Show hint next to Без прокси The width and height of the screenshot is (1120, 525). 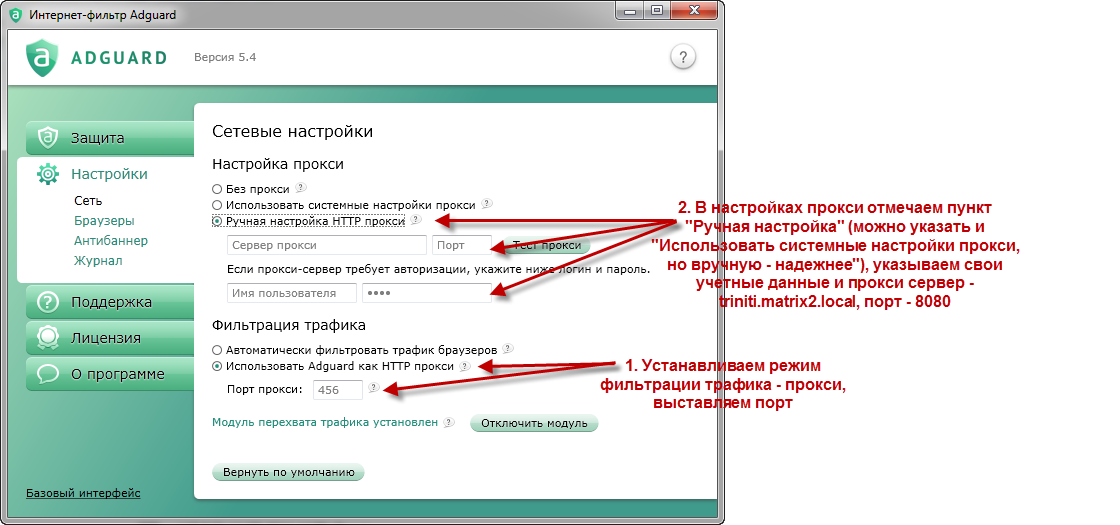(301, 188)
